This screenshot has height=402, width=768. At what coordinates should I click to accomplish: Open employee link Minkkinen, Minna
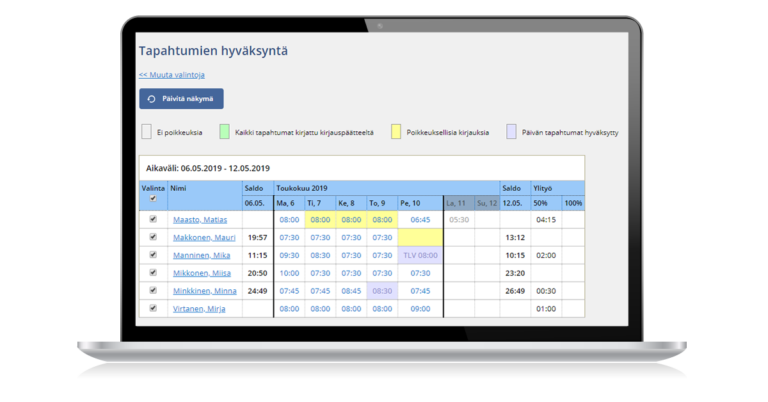(x=205, y=291)
